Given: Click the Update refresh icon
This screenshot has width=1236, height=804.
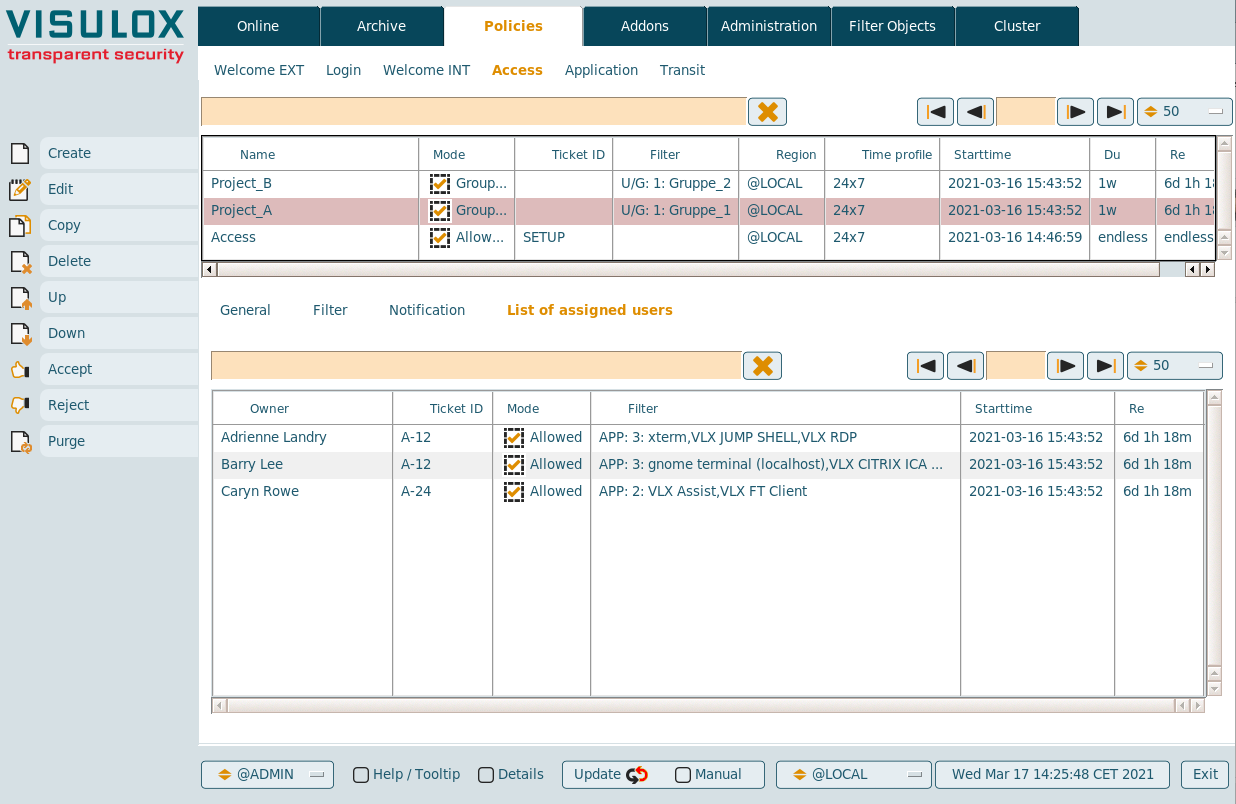Looking at the screenshot, I should click(637, 775).
